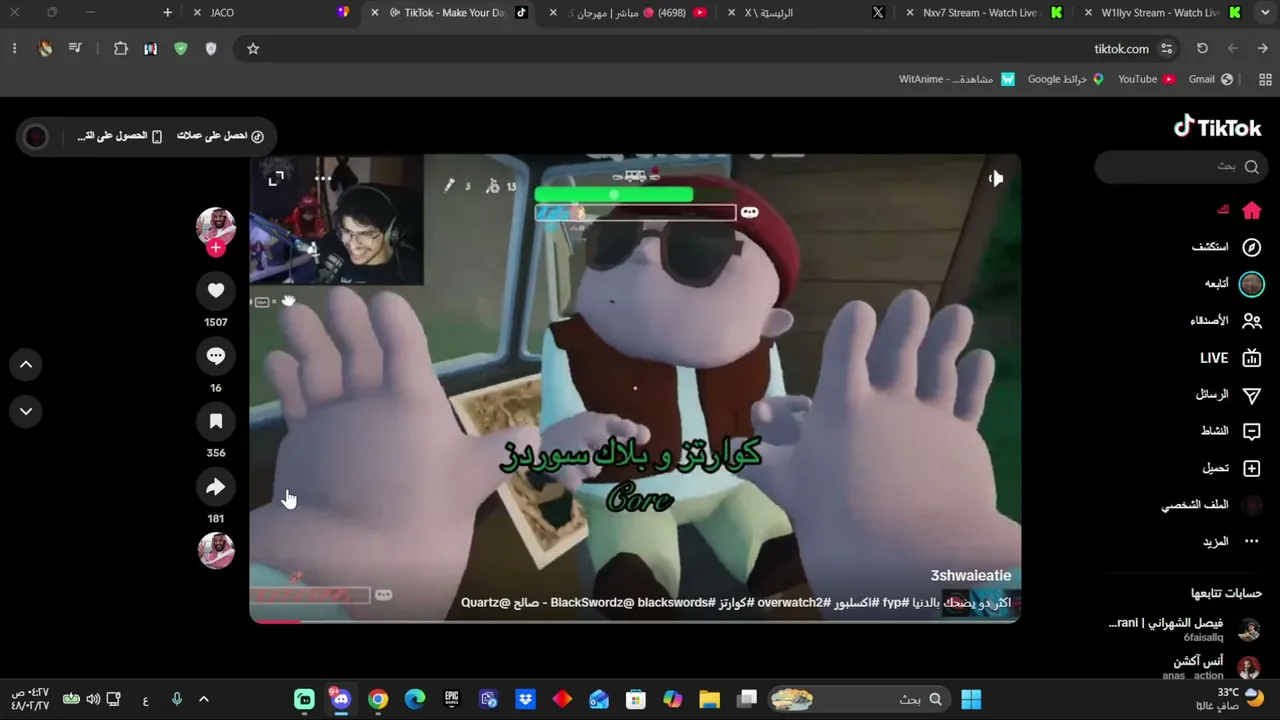
Task: Open Profile (الملف الشخصي) in the sidebar
Action: click(x=1211, y=505)
